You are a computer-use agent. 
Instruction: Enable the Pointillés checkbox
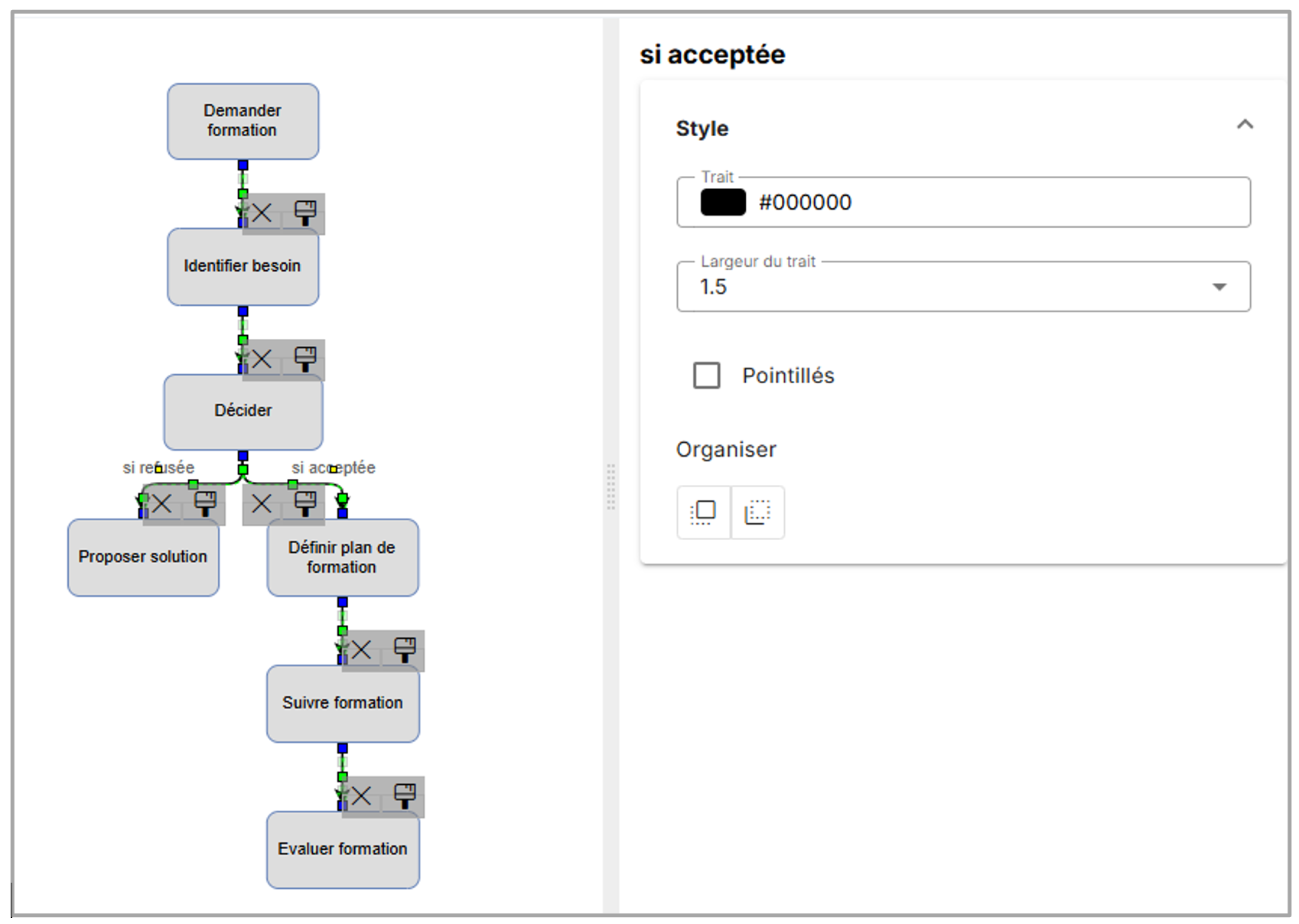tap(706, 376)
